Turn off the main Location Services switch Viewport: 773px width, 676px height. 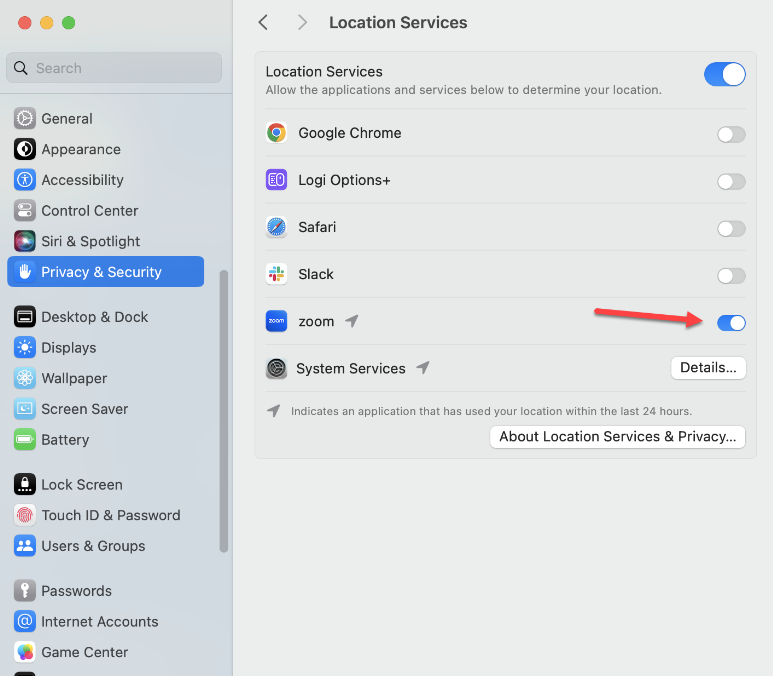pos(724,74)
